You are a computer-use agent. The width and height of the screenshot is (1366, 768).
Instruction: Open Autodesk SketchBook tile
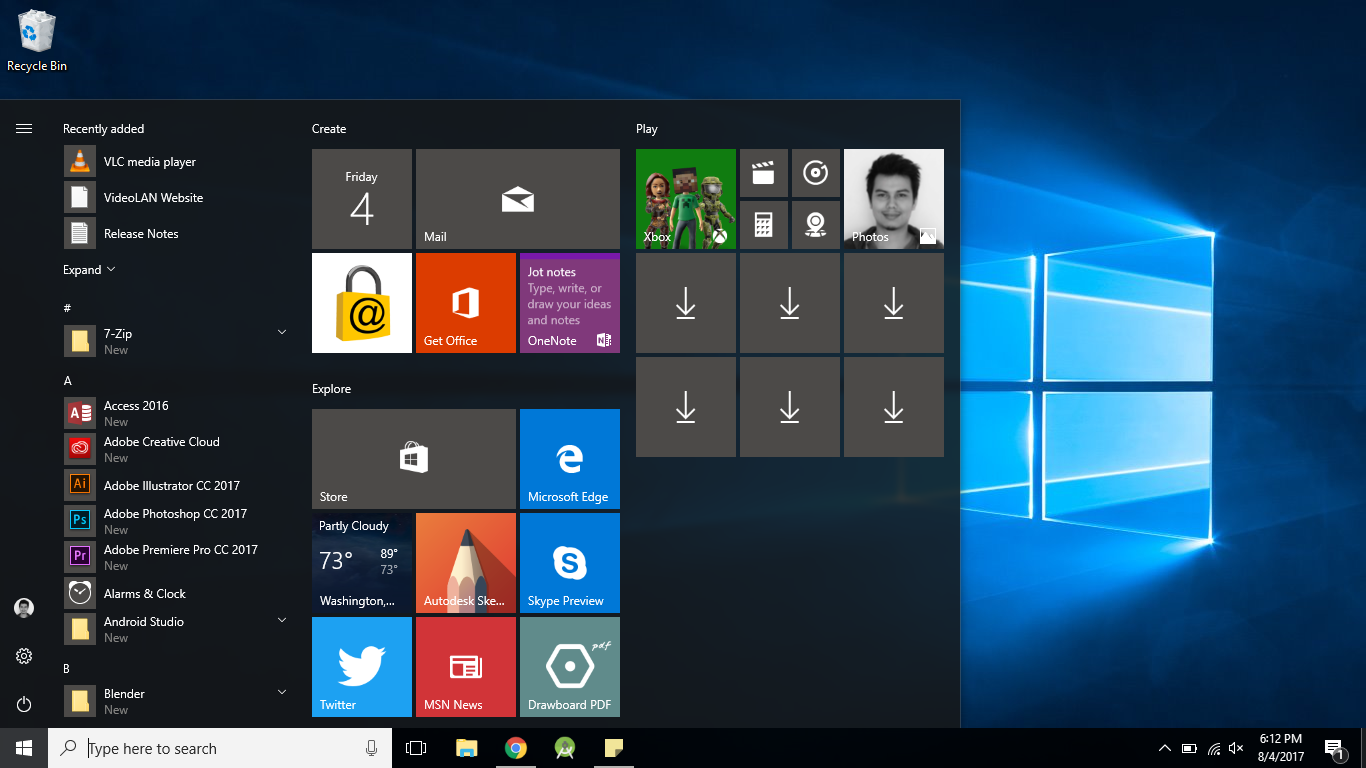(466, 563)
